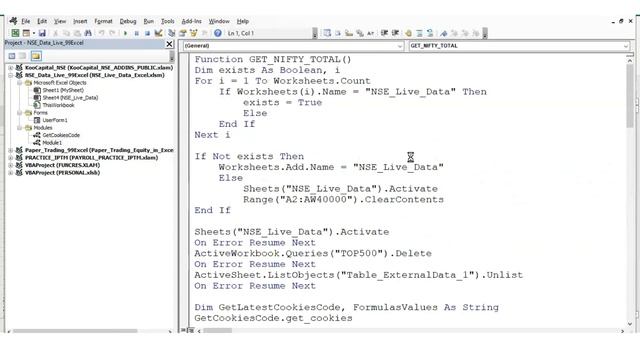640x360 pixels.
Task: Open the Properties Window toolbar icon
Action: point(182,33)
